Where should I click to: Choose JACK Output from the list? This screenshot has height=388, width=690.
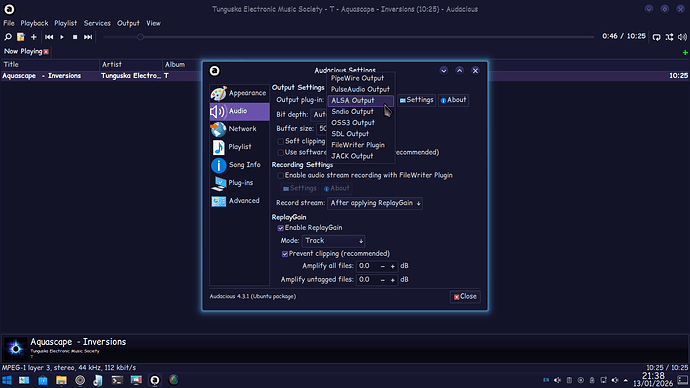click(x=361, y=156)
